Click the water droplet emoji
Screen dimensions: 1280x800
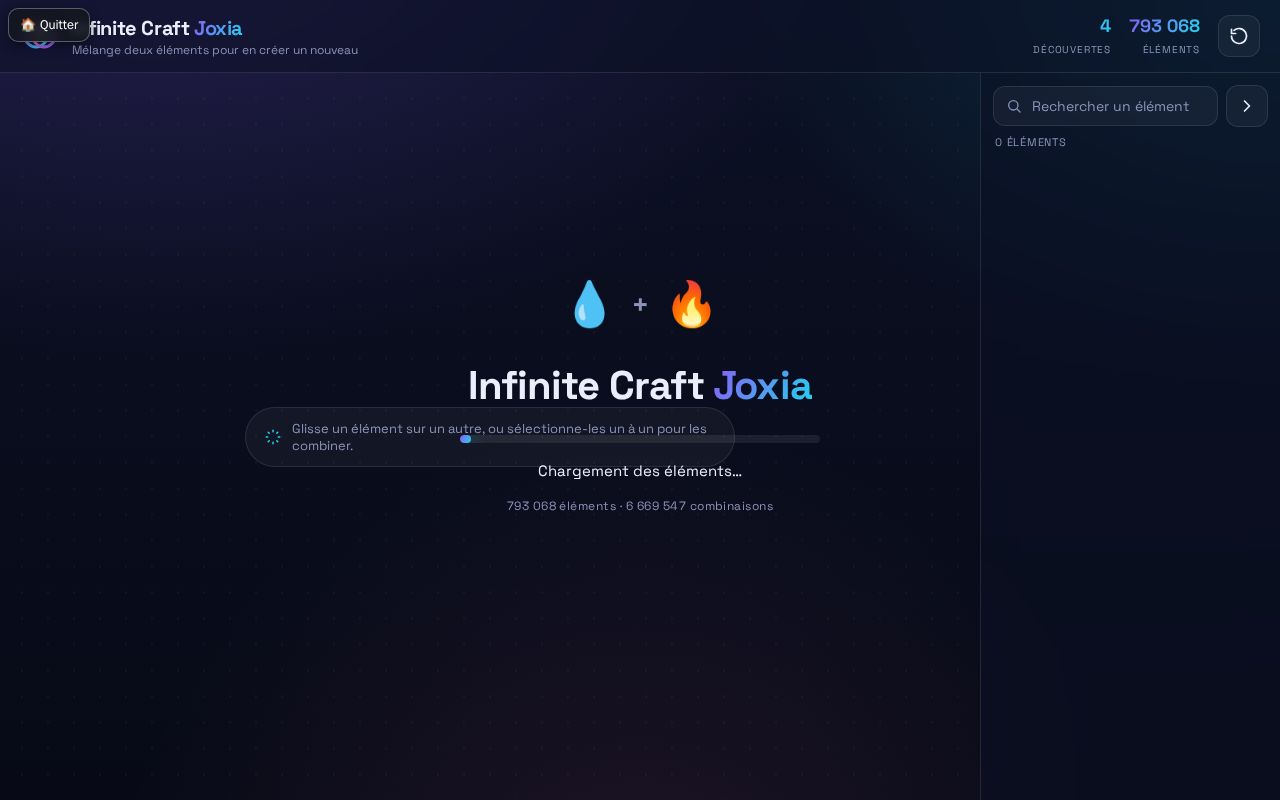coord(589,304)
